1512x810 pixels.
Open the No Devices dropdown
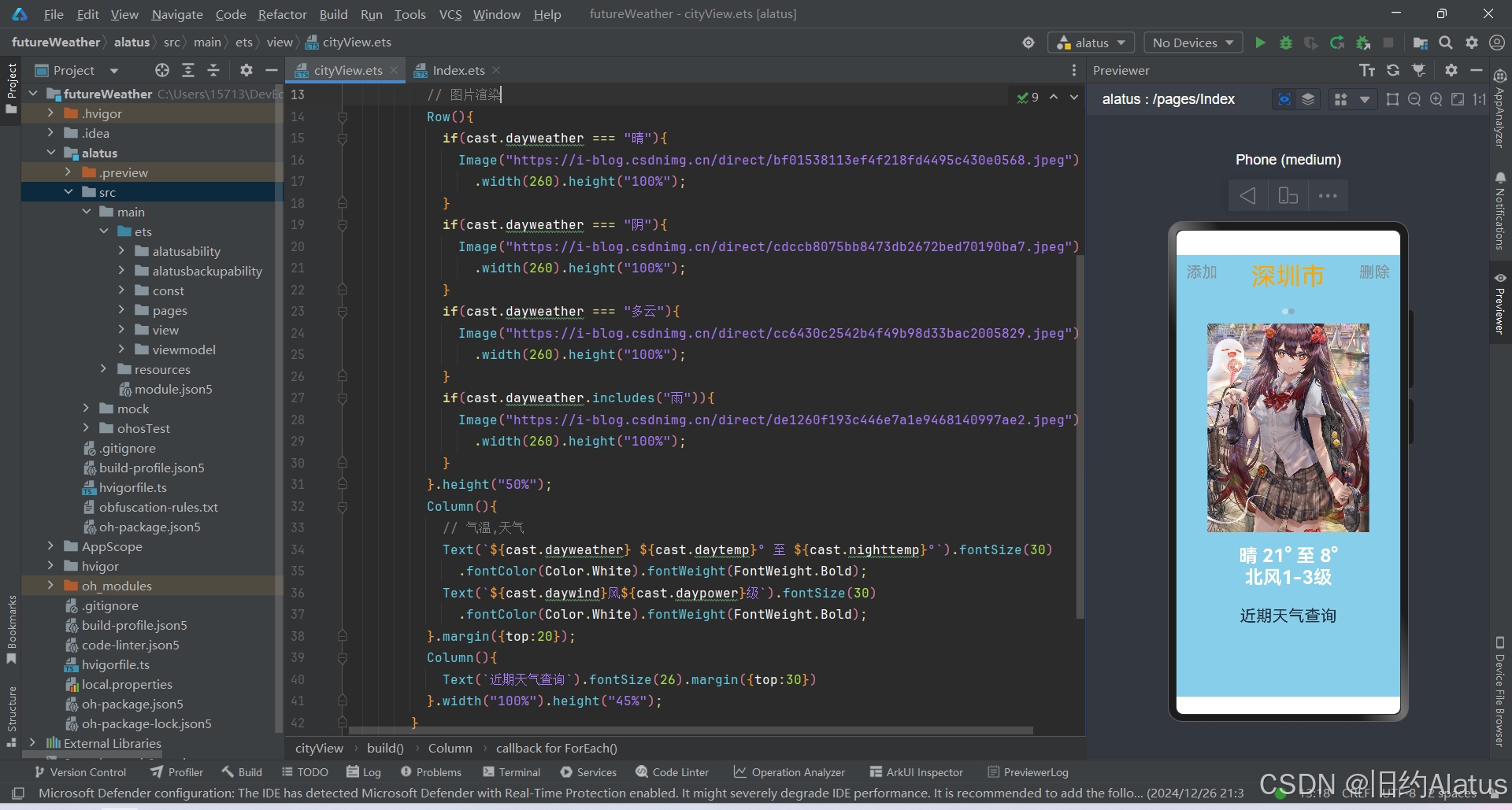tap(1193, 43)
